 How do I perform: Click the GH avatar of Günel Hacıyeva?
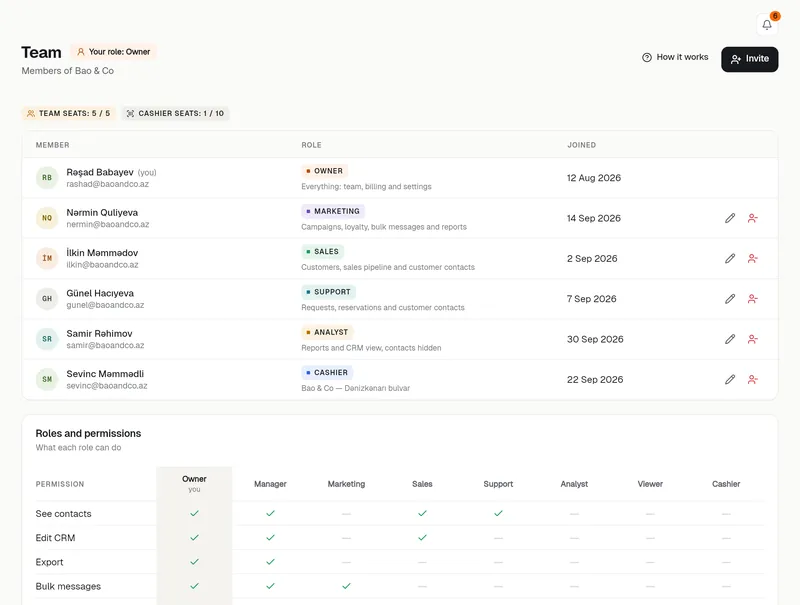coord(47,298)
